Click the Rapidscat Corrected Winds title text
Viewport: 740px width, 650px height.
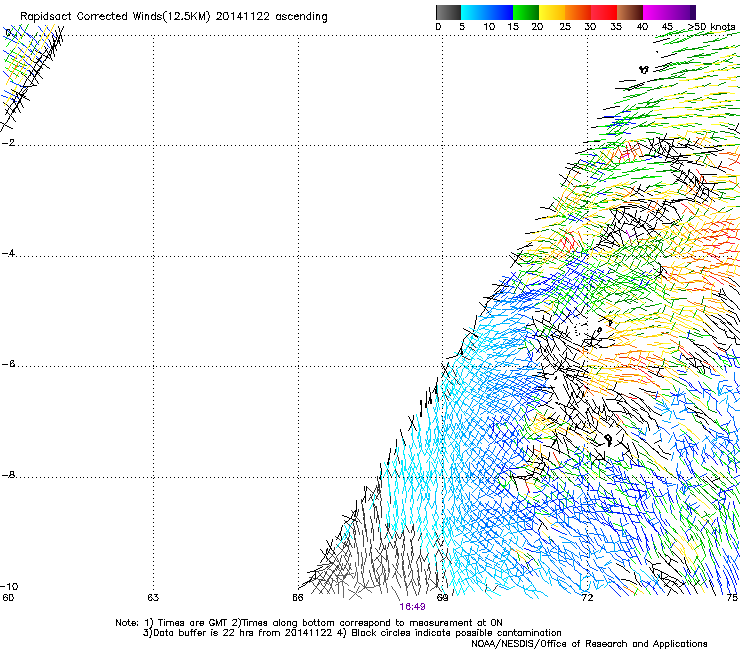[174, 16]
